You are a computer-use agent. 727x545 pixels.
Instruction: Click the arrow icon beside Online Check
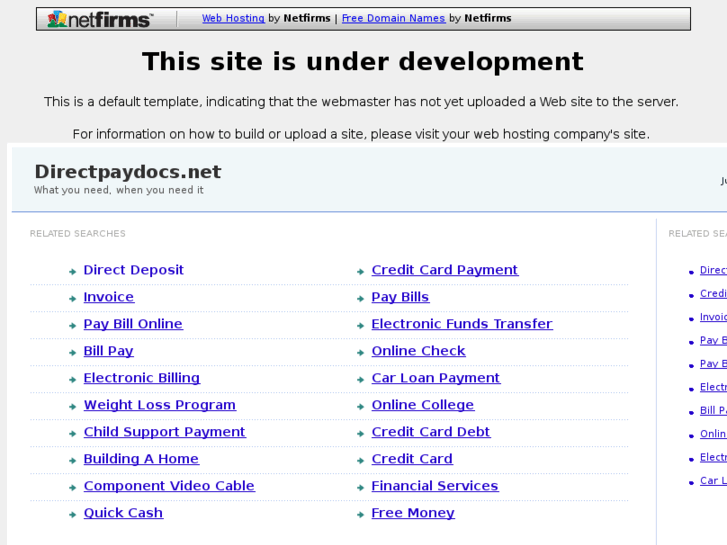point(360,353)
